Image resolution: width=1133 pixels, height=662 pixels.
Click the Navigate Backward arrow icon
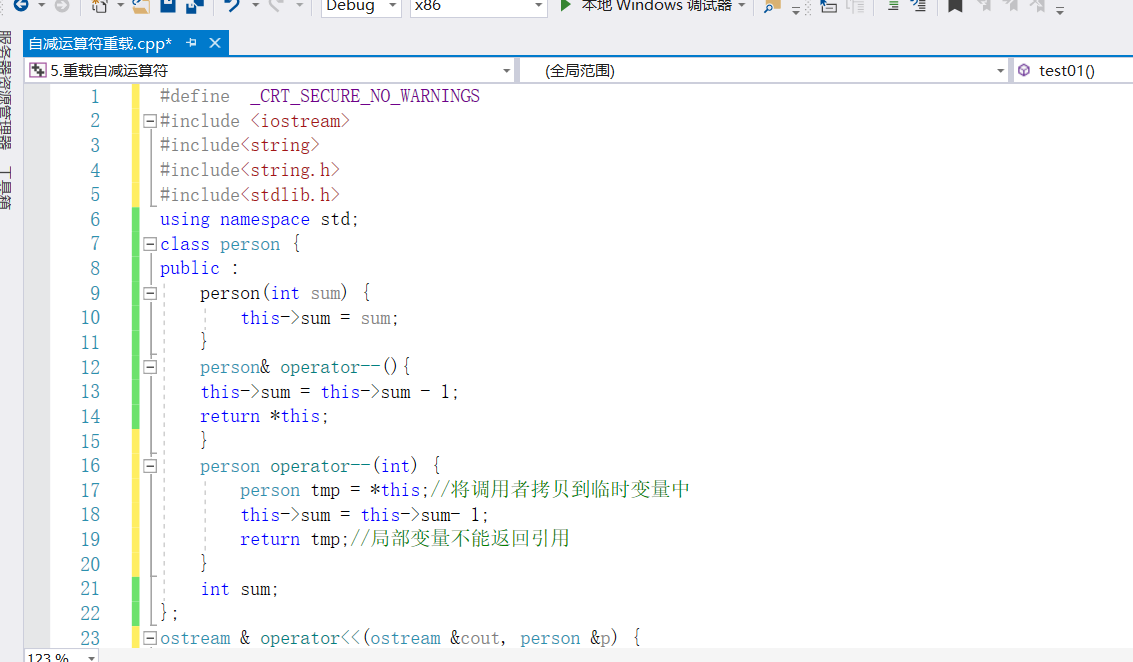point(21,5)
